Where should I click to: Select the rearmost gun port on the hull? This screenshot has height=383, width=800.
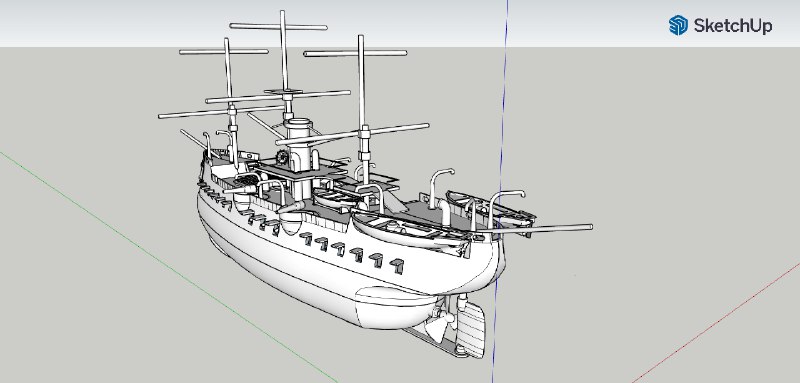pos(396,265)
